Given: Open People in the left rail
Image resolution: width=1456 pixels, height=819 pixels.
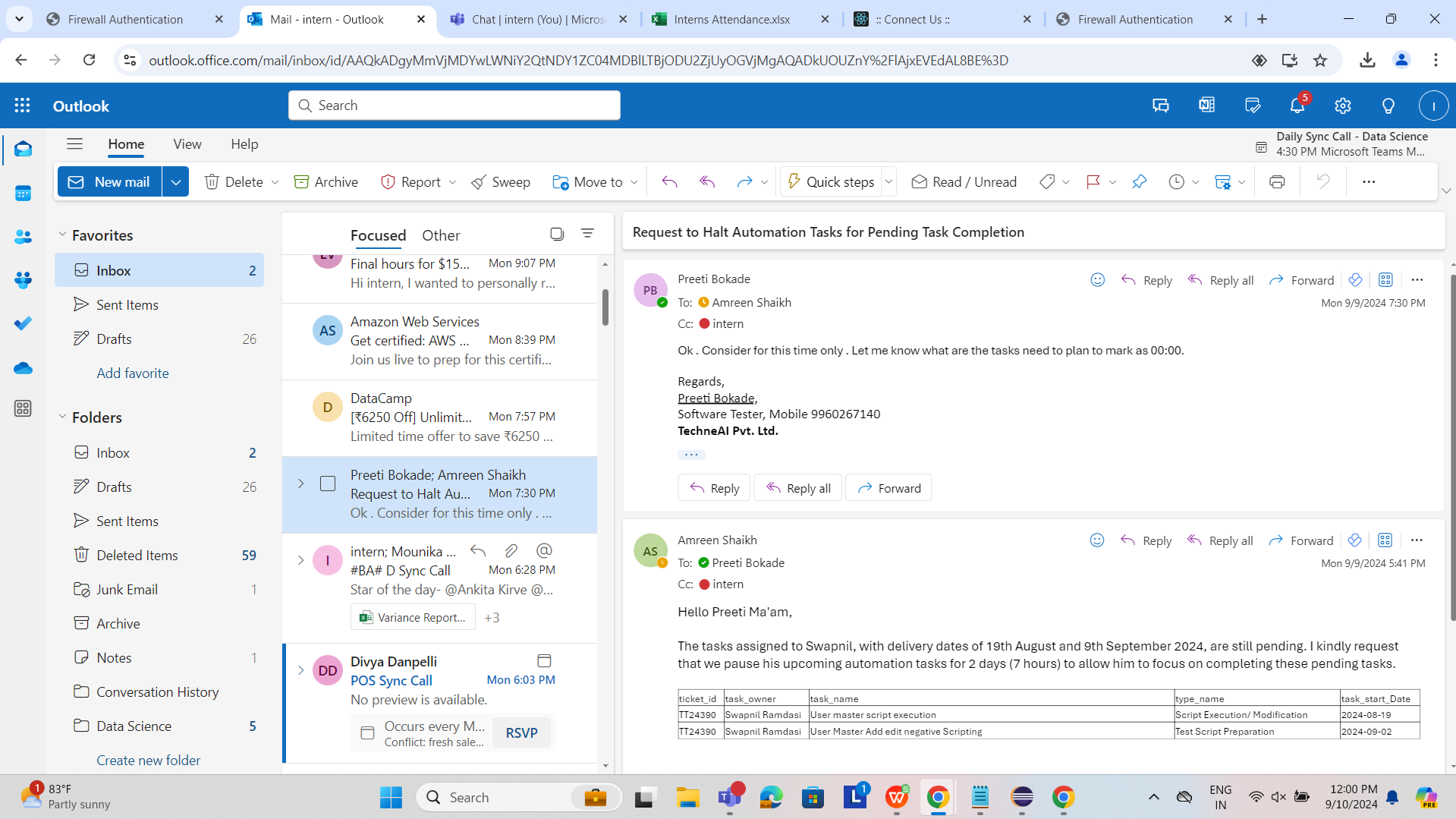Looking at the screenshot, I should 23,237.
